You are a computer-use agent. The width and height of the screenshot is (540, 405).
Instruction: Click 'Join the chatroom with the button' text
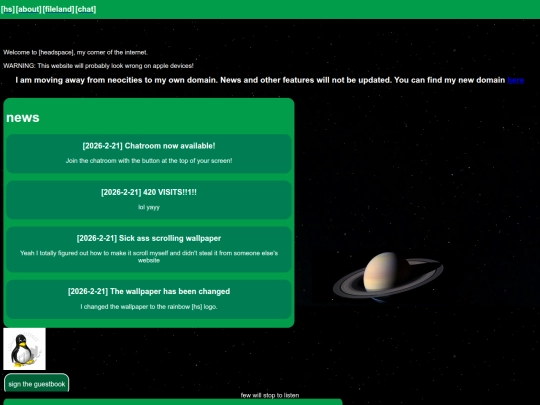tap(149, 161)
